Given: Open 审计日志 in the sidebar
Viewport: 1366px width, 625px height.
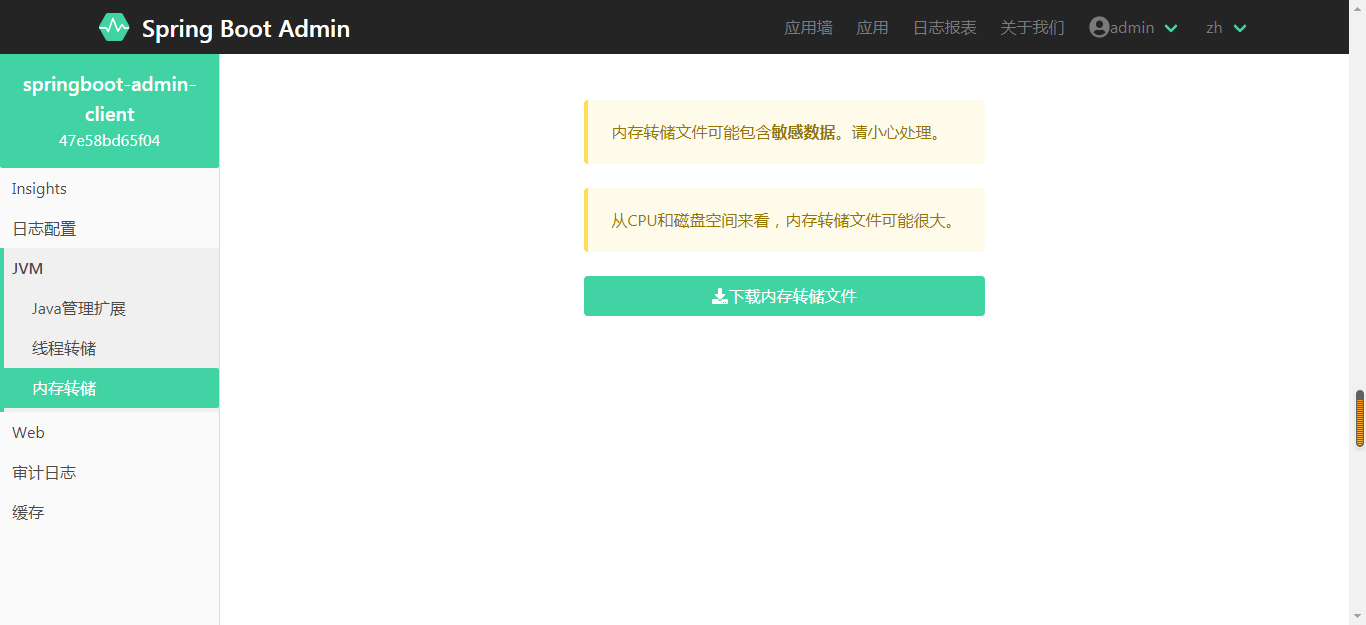Looking at the screenshot, I should point(110,473).
